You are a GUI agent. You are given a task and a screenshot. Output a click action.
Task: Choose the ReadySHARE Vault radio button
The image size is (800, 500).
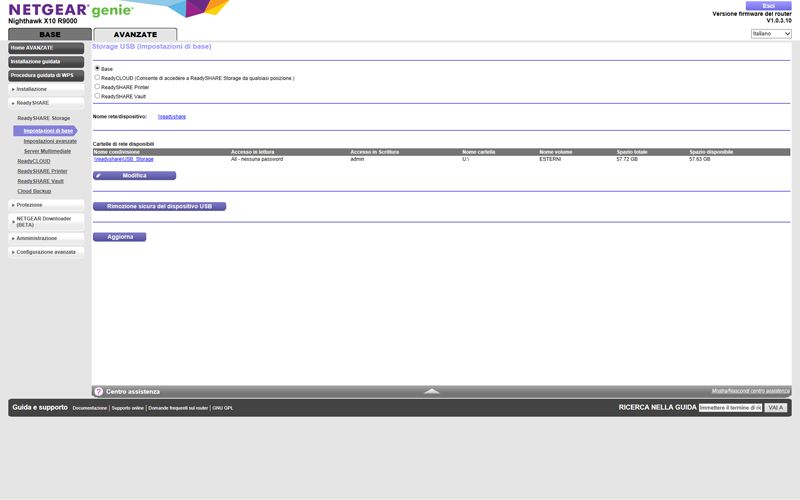click(97, 96)
